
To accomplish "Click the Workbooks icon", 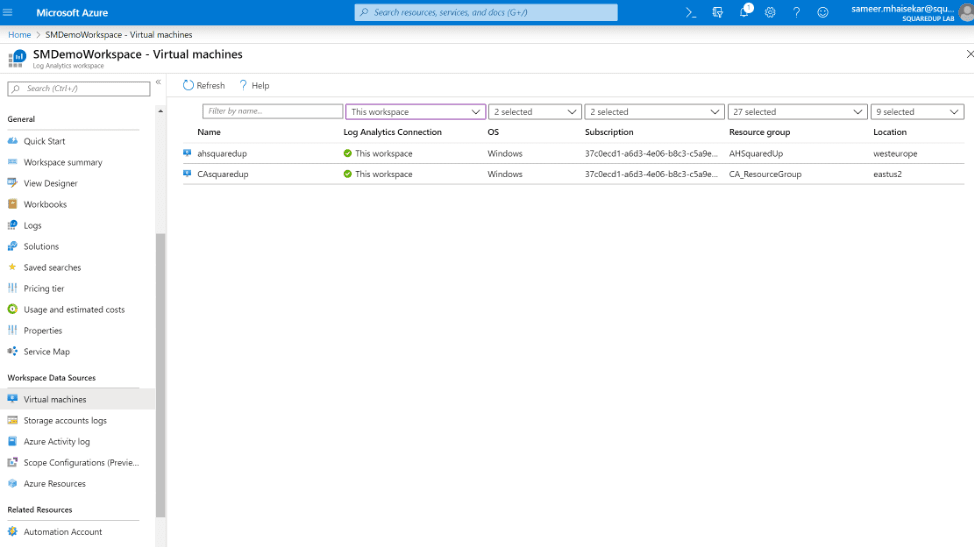I will [12, 204].
